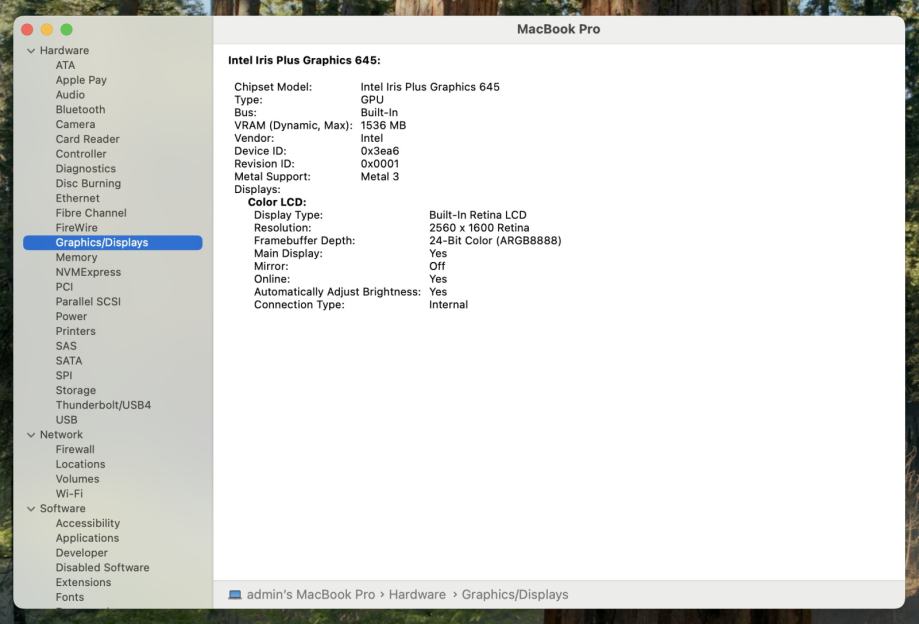The height and width of the screenshot is (624, 919).
Task: Collapse the Hardware section chevron
Action: (31, 51)
